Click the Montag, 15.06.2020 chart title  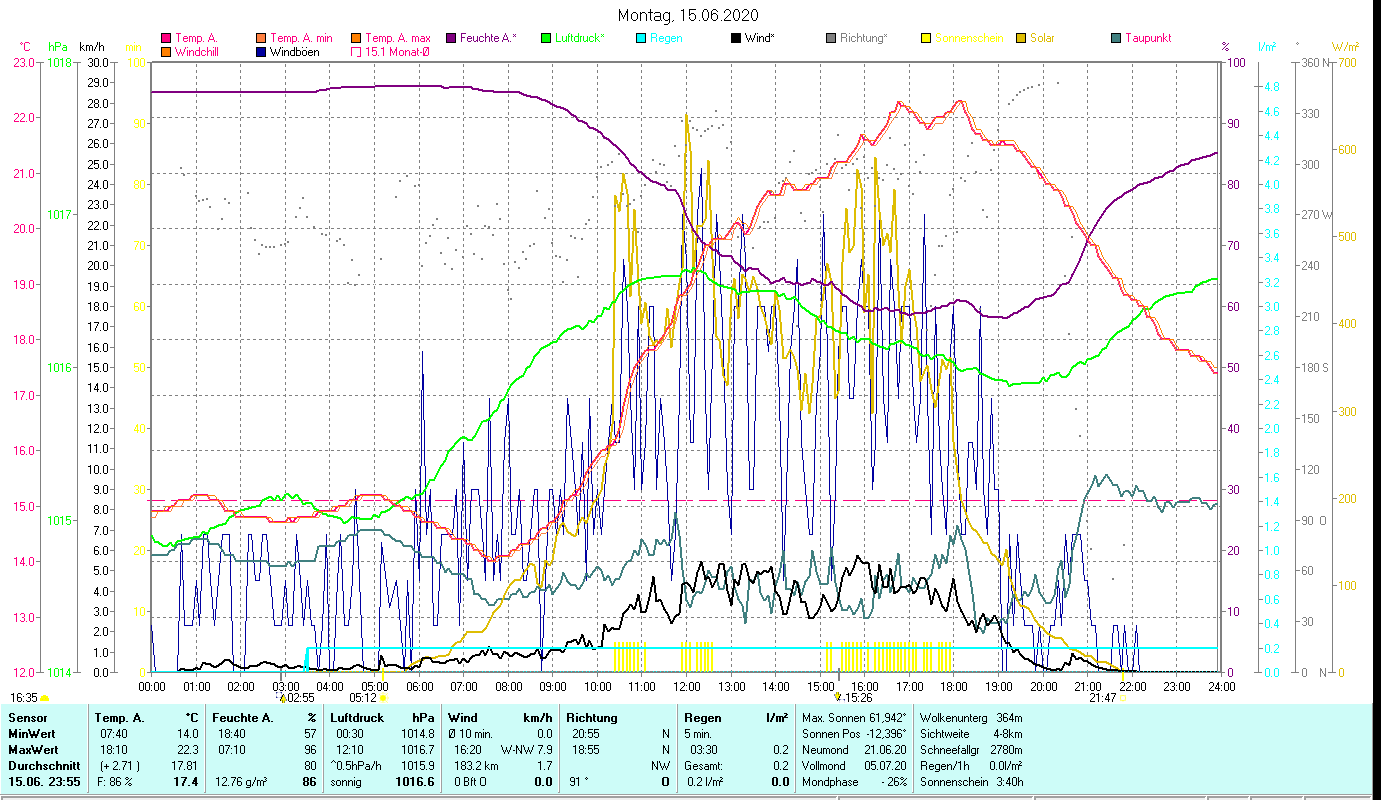688,15
